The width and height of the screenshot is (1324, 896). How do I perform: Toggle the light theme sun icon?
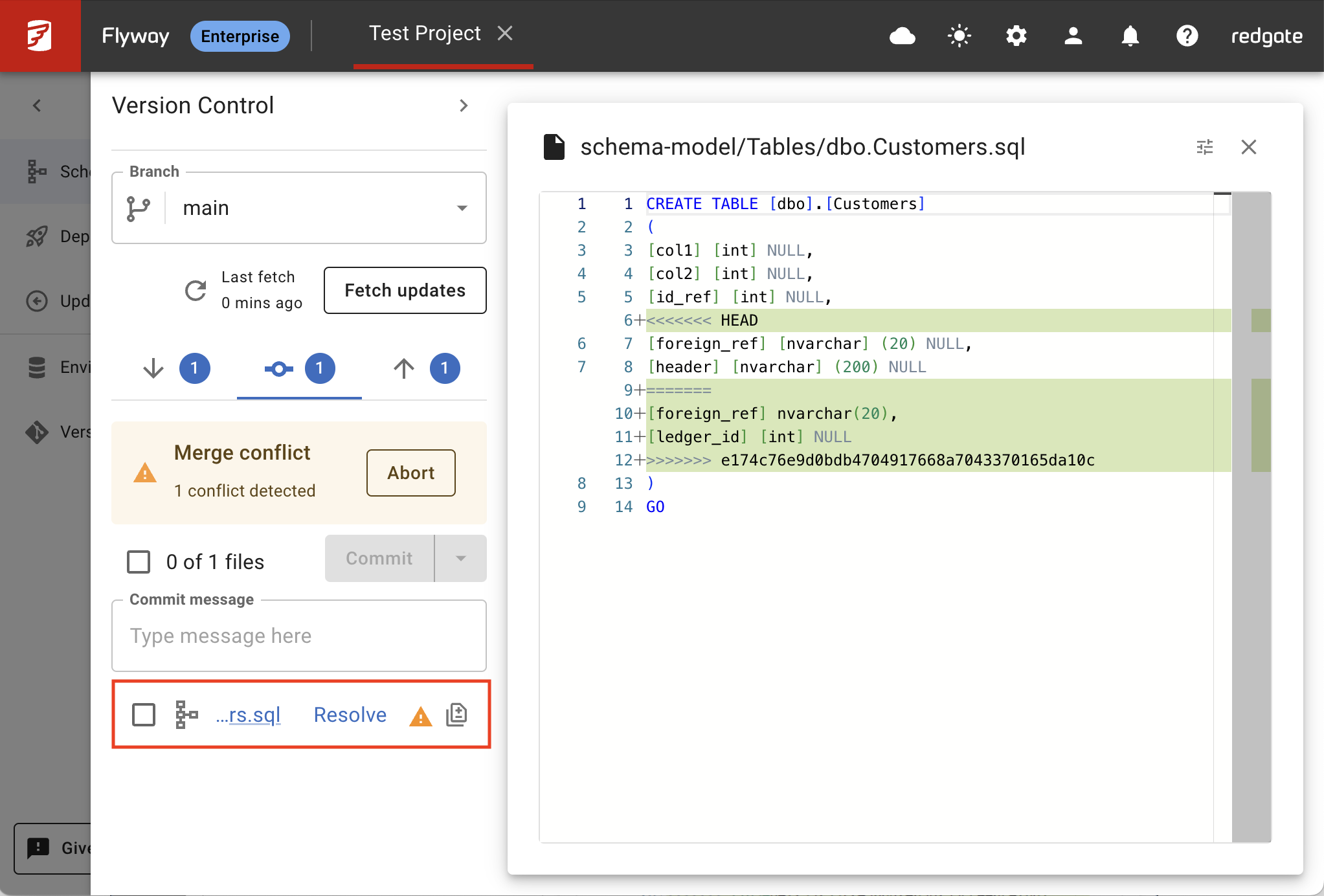tap(959, 36)
